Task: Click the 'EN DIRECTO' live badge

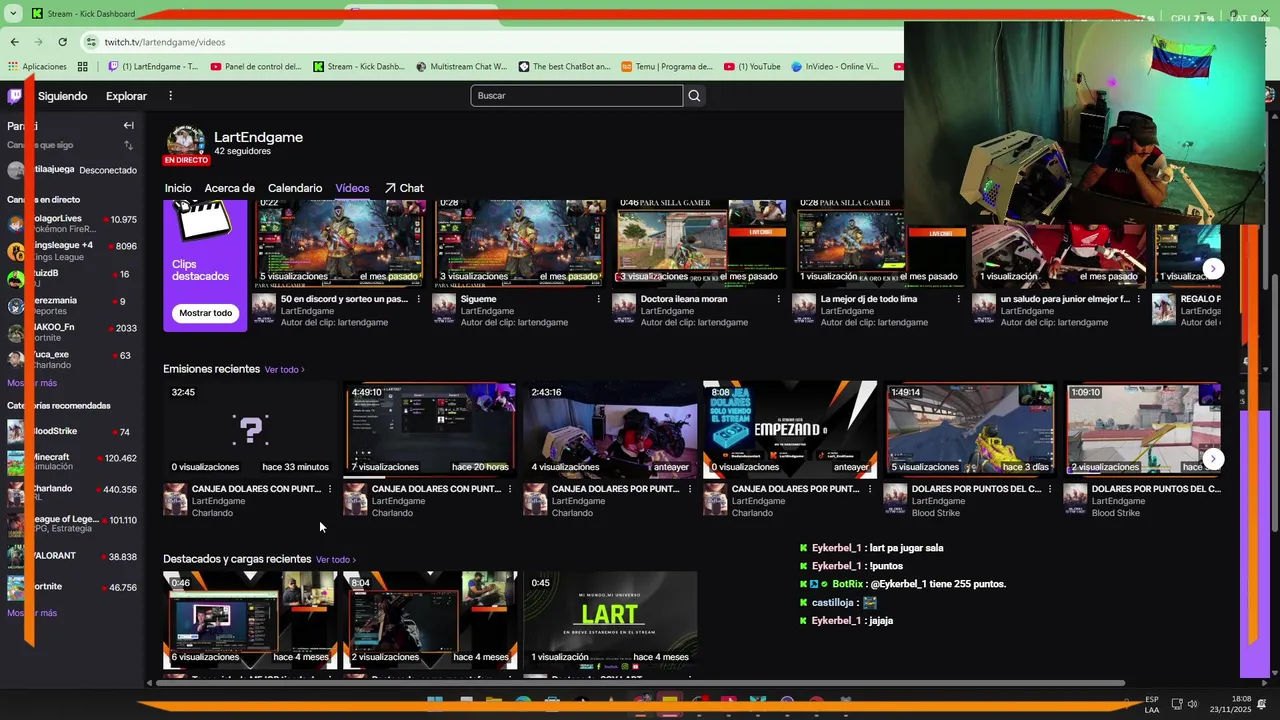Action: (186, 160)
